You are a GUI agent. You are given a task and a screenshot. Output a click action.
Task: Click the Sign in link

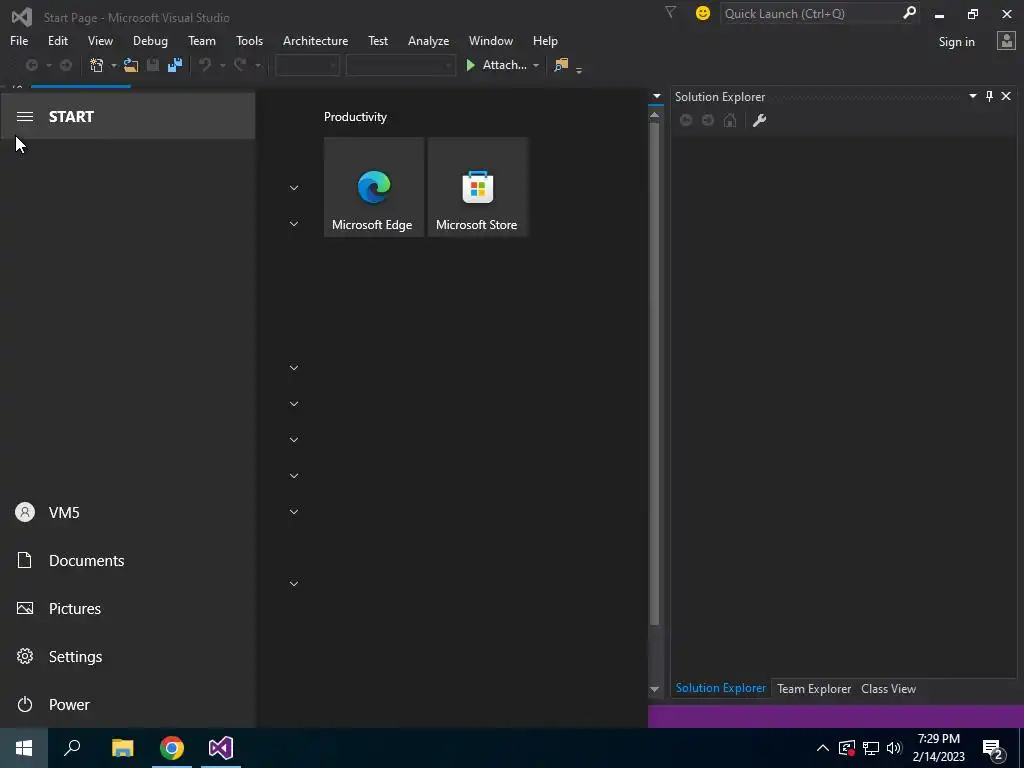(x=956, y=42)
